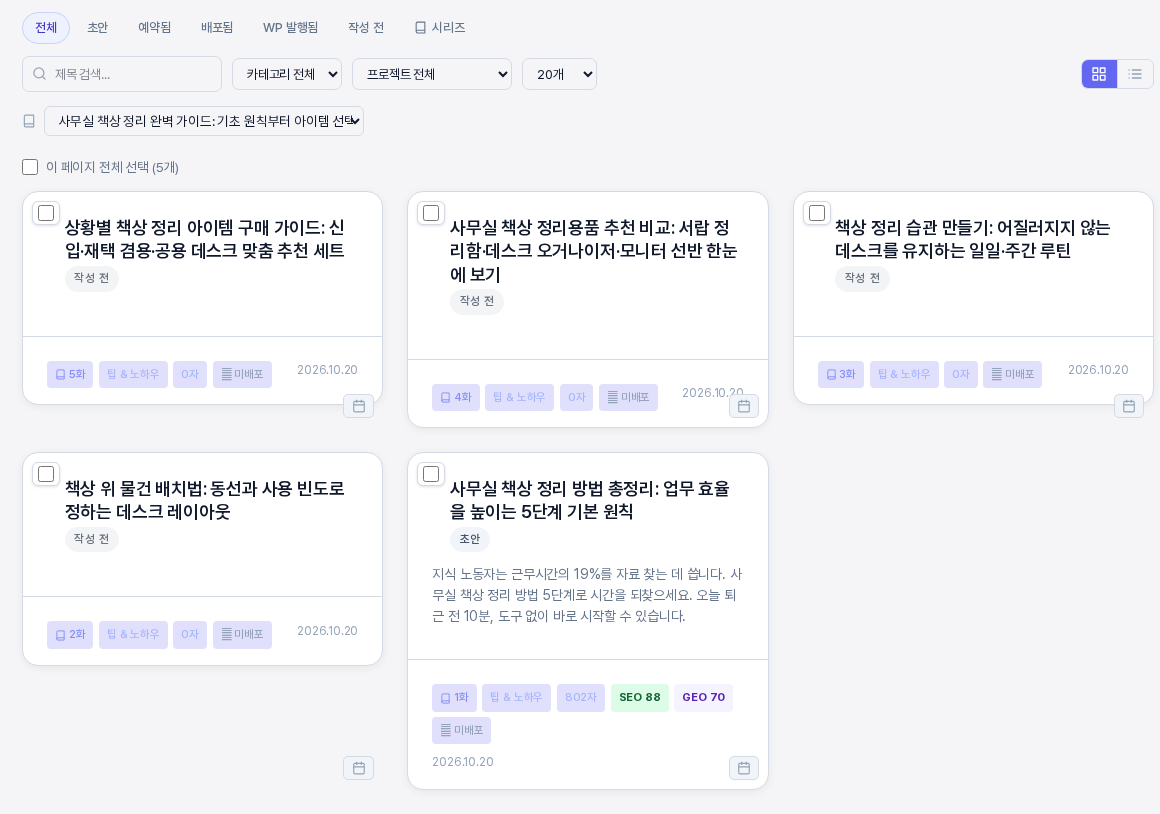Viewport: 1160px width, 814px height.
Task: Switch to the 초안 tab
Action: coord(98,27)
